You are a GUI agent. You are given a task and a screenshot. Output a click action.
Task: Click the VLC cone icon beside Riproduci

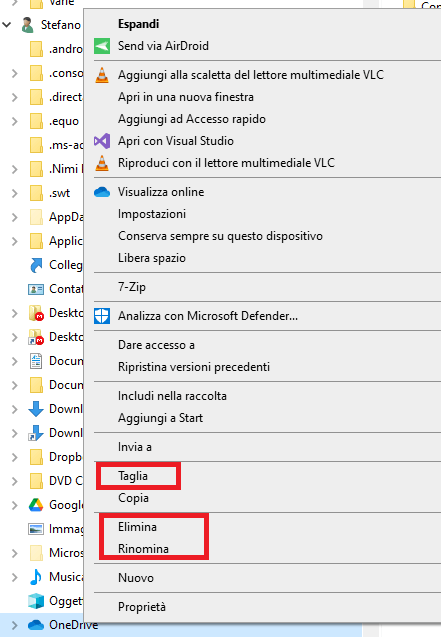pyautogui.click(x=102, y=163)
